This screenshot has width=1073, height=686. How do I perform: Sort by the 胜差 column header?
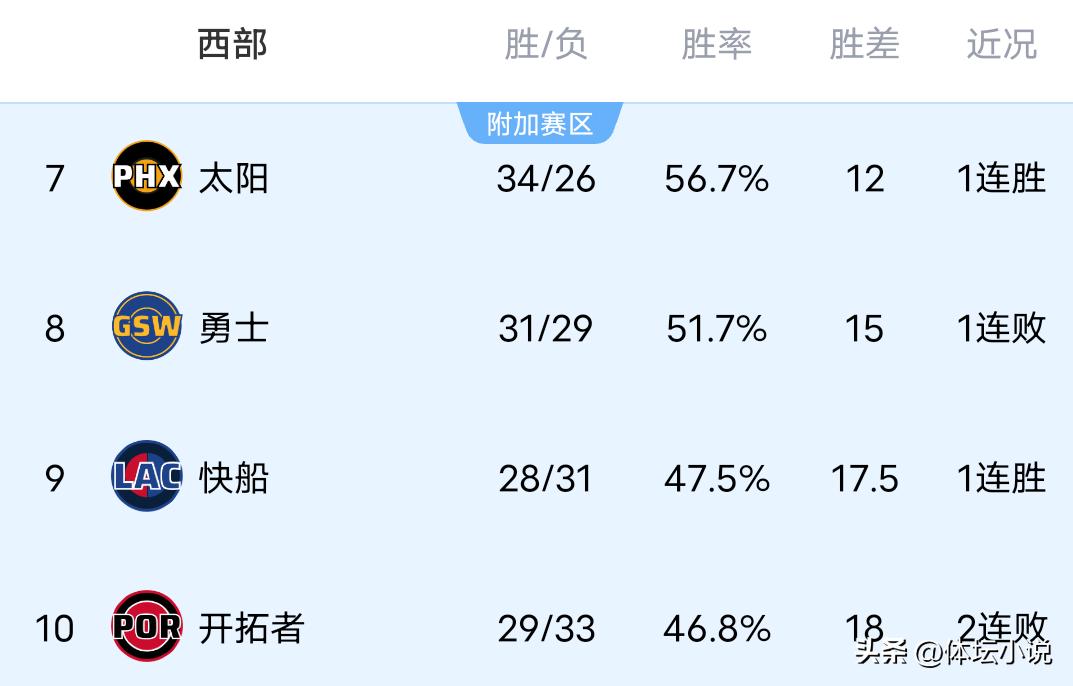click(864, 45)
